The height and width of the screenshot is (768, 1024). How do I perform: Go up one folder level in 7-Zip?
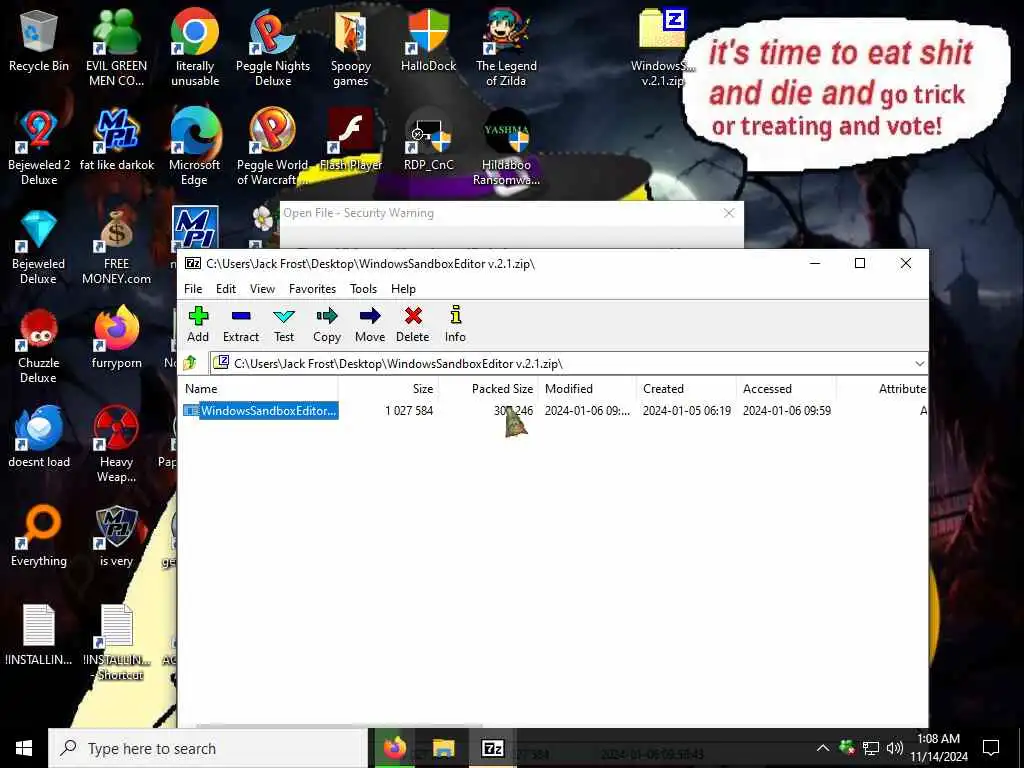[x=190, y=362]
